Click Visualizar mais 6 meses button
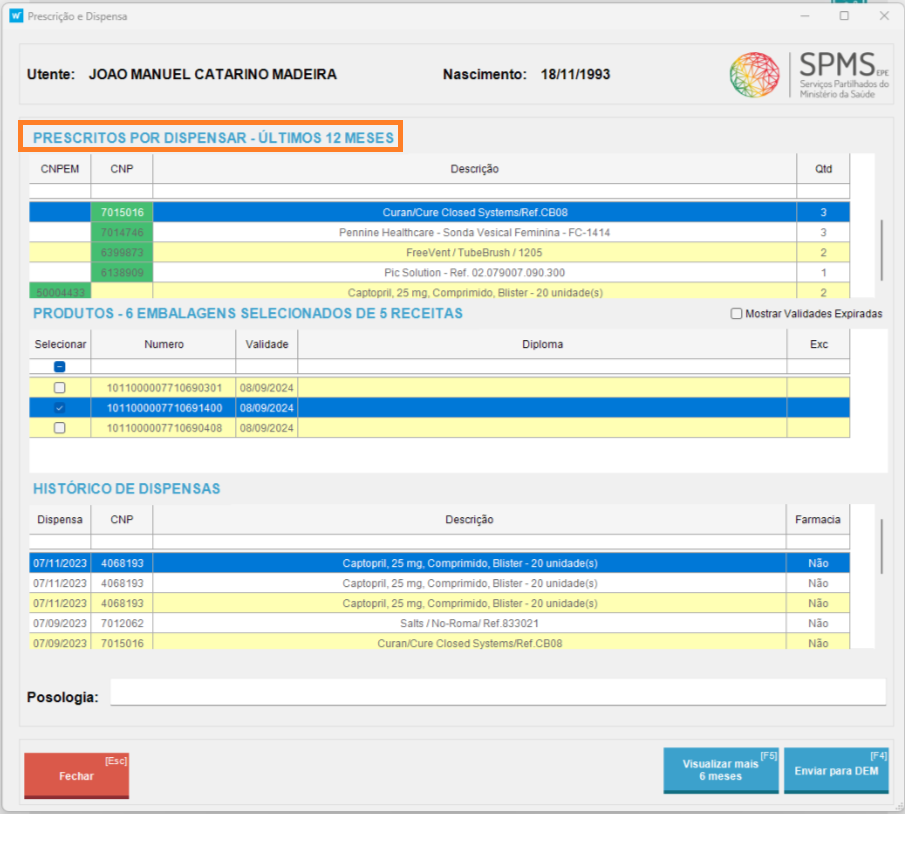 point(720,770)
